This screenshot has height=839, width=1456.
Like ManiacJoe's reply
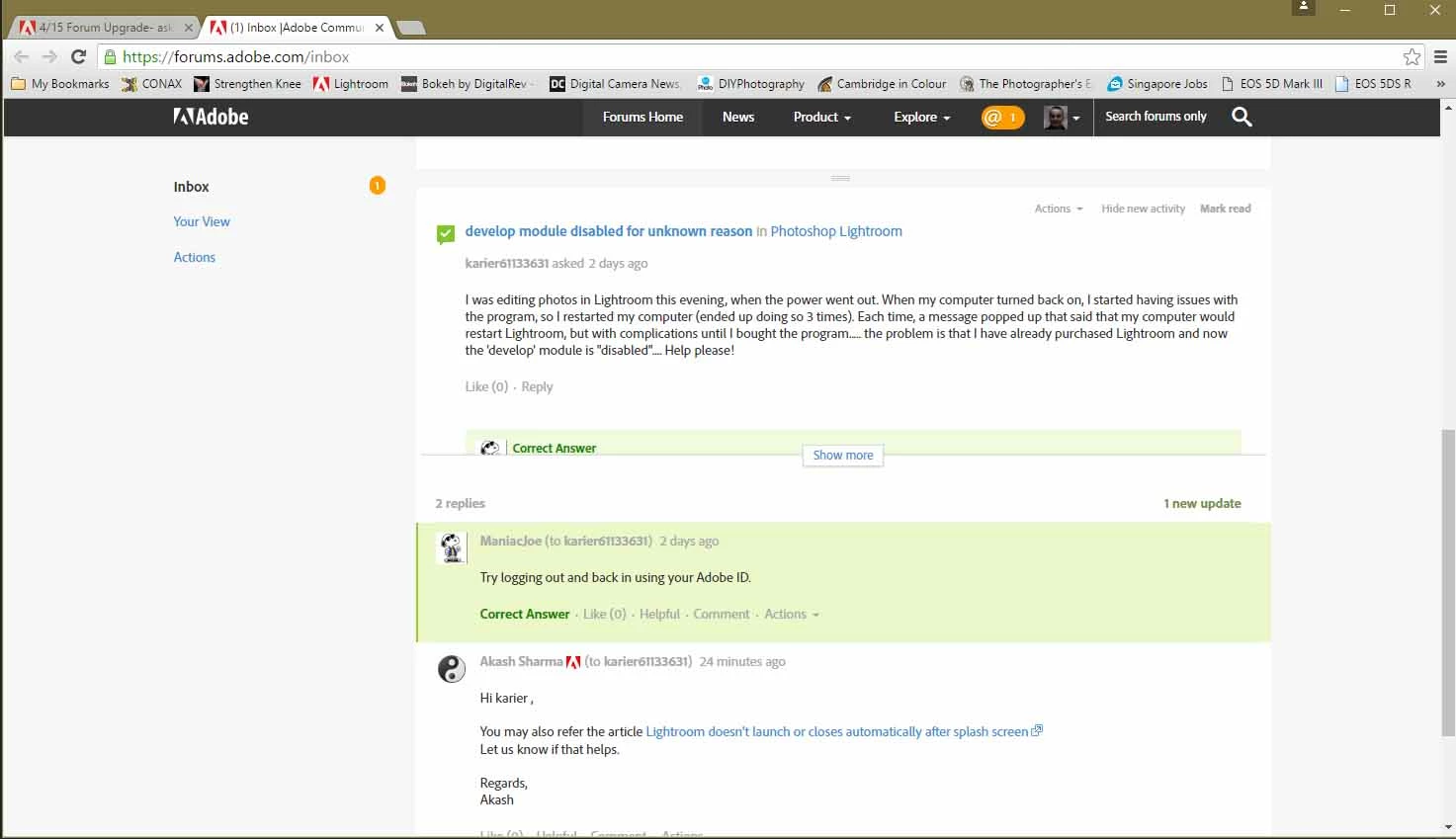point(604,614)
